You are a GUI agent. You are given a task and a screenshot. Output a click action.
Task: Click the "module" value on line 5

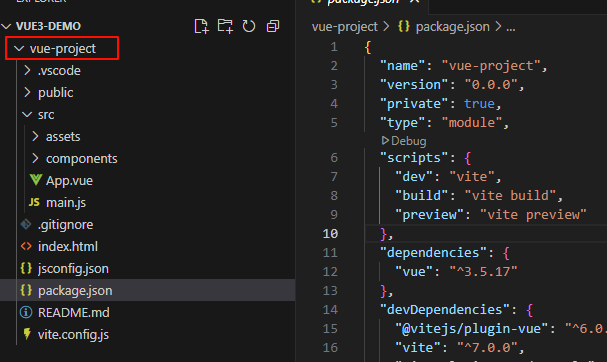point(472,123)
